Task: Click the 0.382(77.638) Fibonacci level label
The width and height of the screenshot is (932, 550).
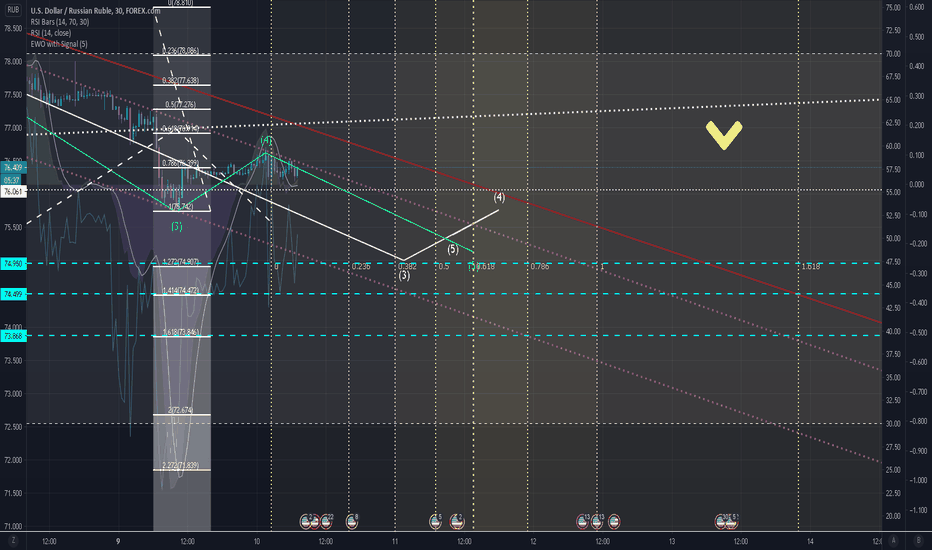Action: click(x=181, y=80)
